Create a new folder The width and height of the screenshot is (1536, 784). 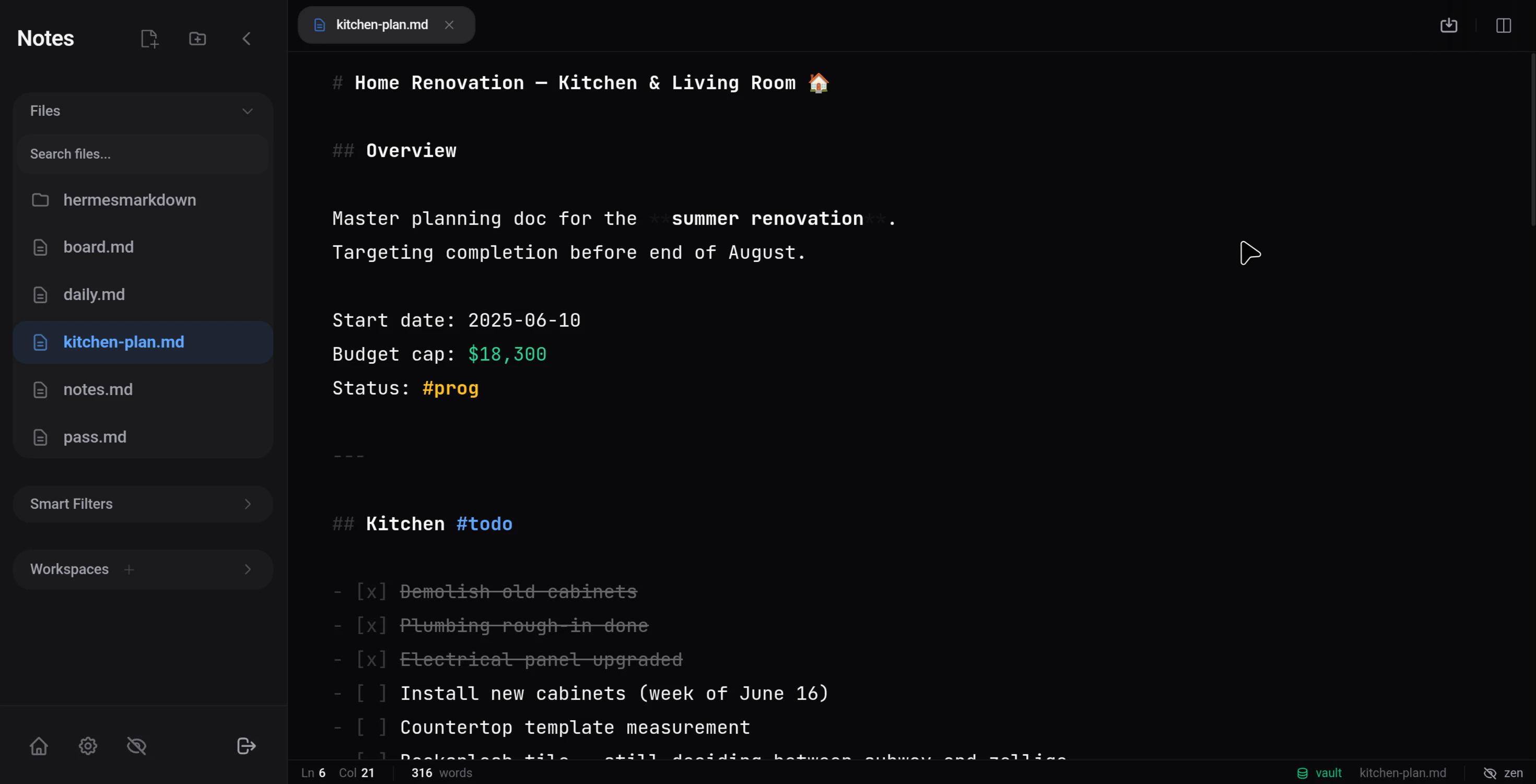pos(197,39)
